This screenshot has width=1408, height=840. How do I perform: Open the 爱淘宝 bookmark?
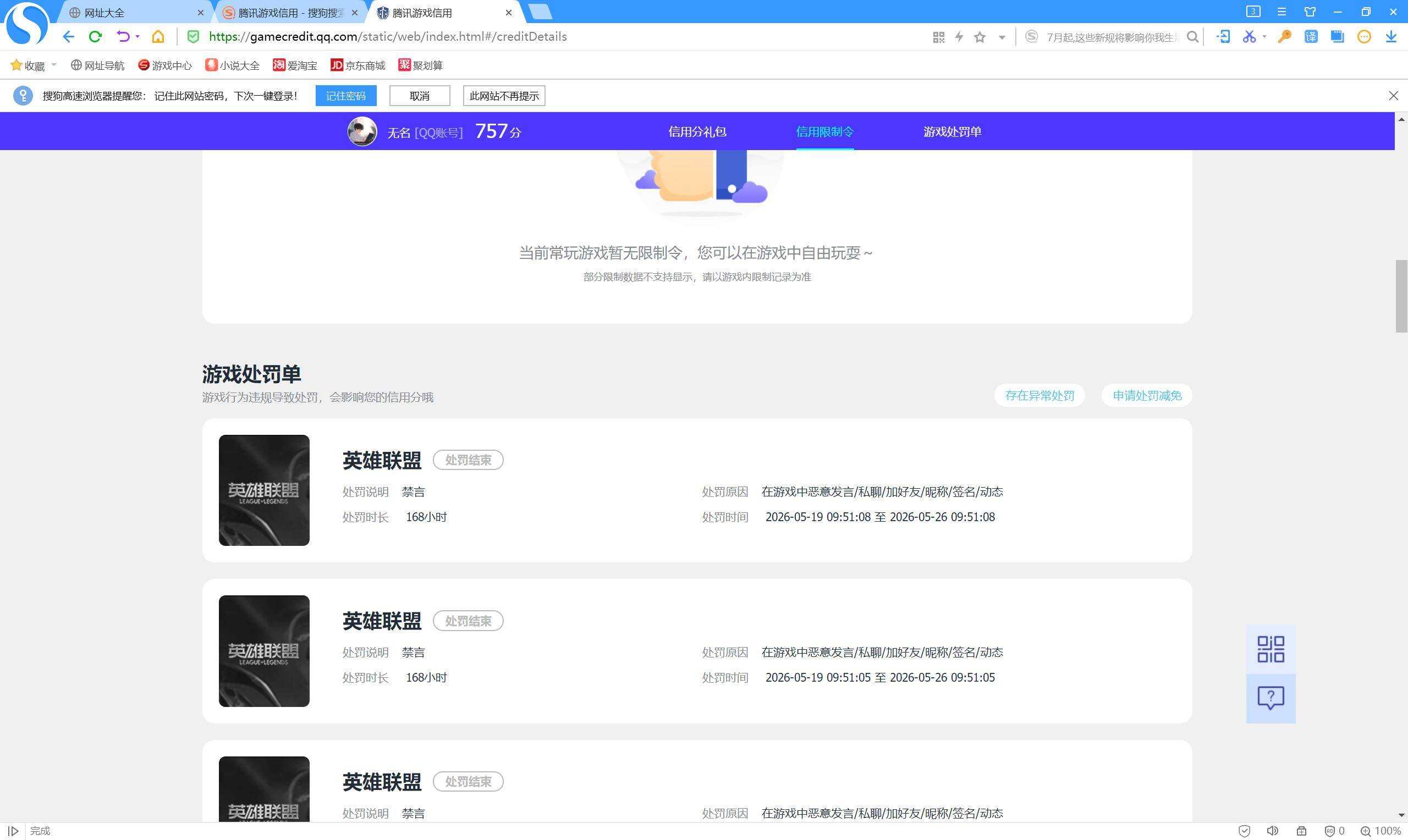point(295,65)
